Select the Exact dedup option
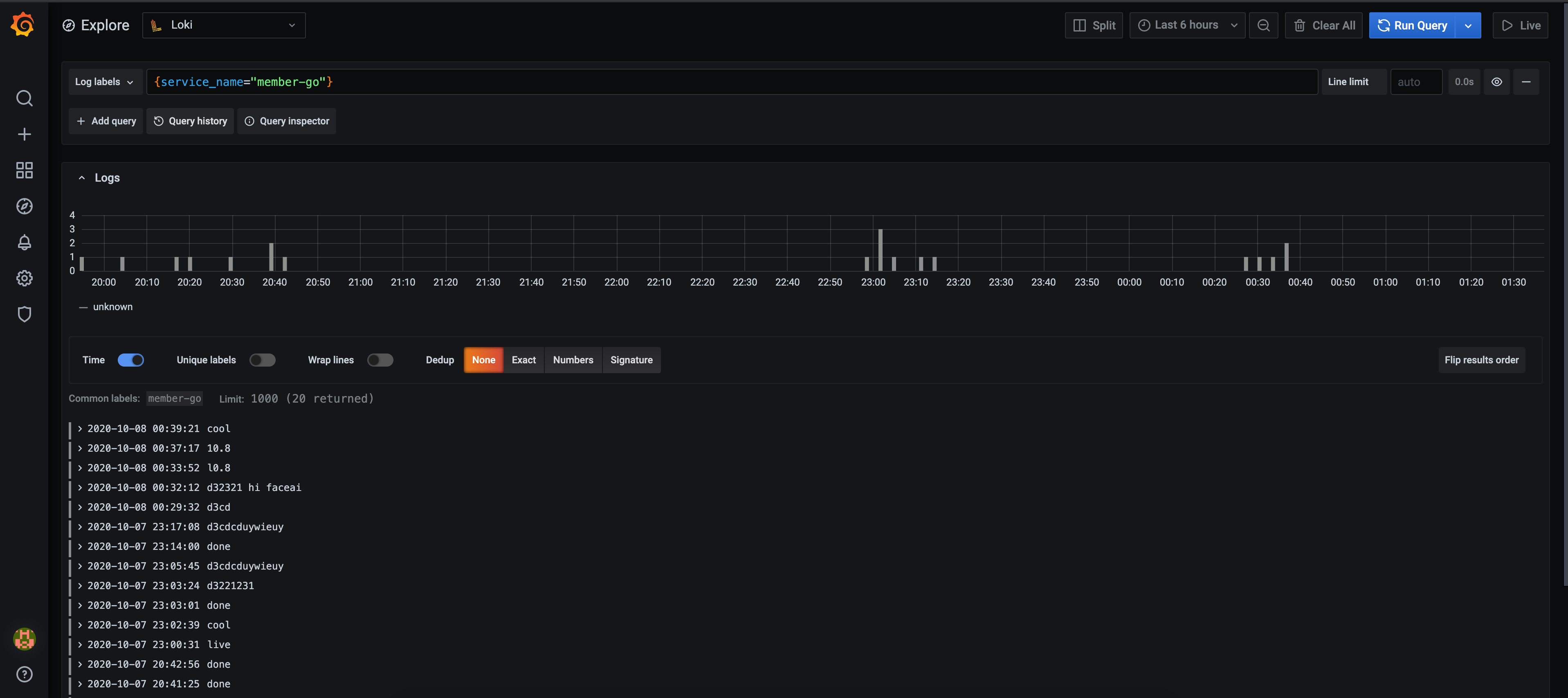Viewport: 1568px width, 698px height. [x=523, y=360]
